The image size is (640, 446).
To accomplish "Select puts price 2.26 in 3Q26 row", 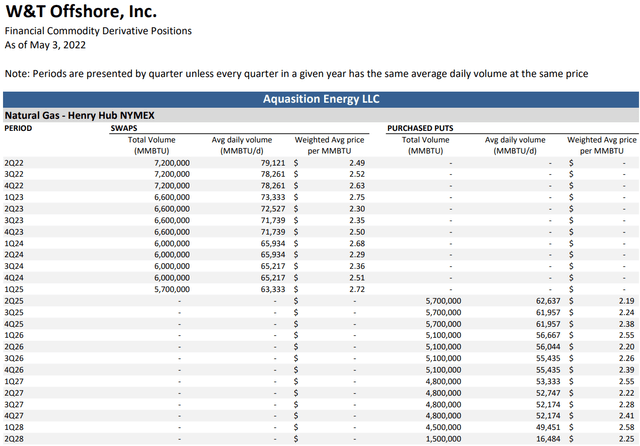I will point(626,358).
